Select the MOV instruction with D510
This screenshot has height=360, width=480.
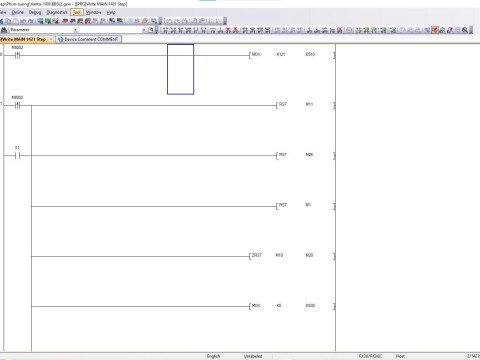292,54
